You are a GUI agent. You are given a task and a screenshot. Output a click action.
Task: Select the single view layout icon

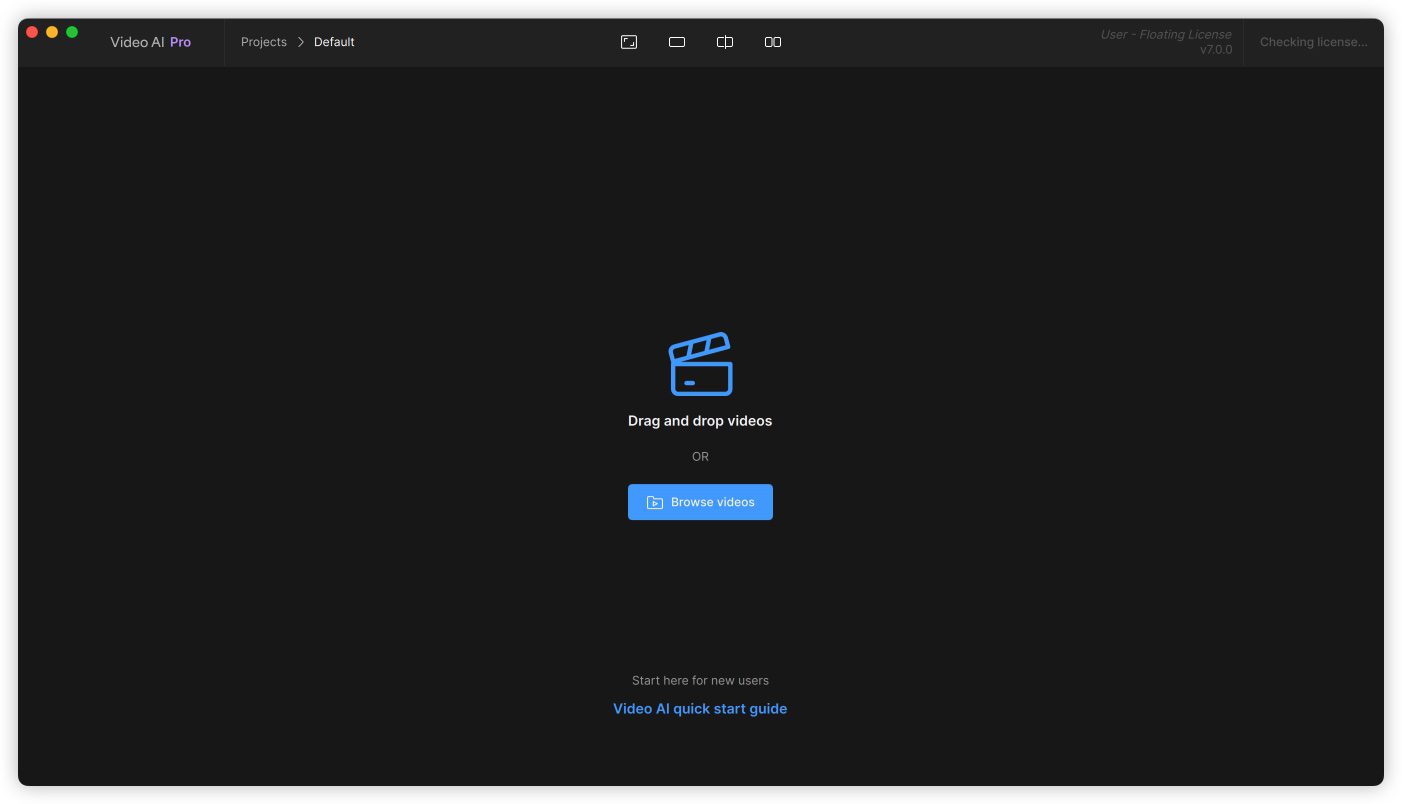click(x=677, y=42)
